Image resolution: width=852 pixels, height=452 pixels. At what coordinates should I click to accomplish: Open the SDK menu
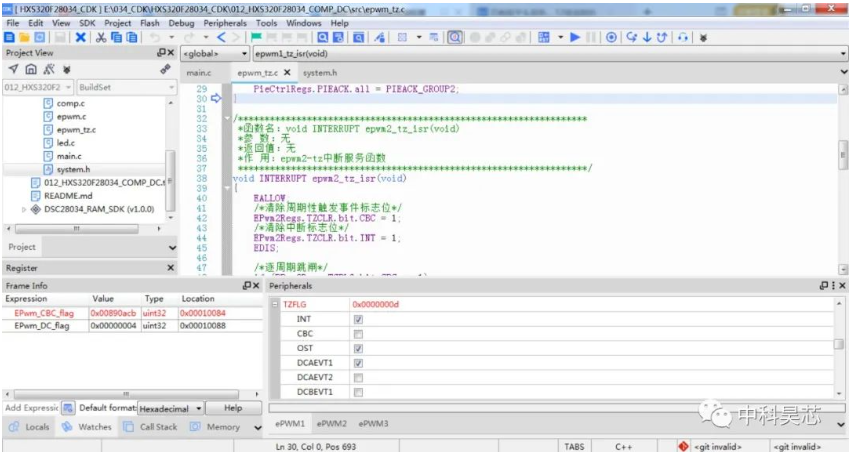coord(87,23)
